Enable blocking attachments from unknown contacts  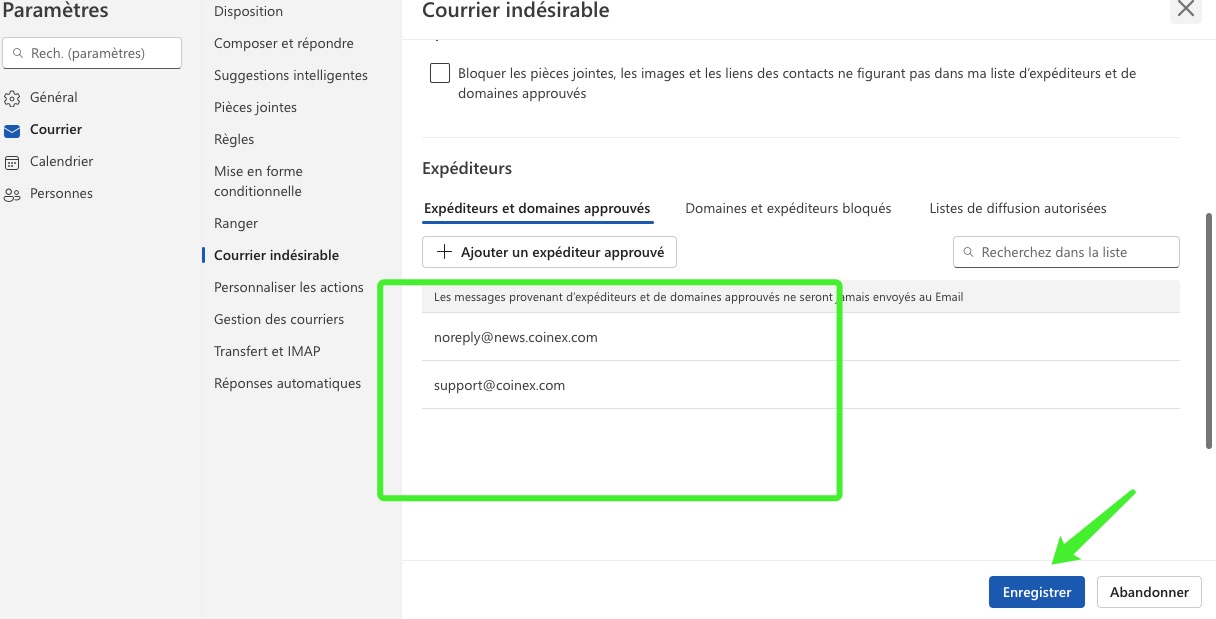click(x=439, y=73)
